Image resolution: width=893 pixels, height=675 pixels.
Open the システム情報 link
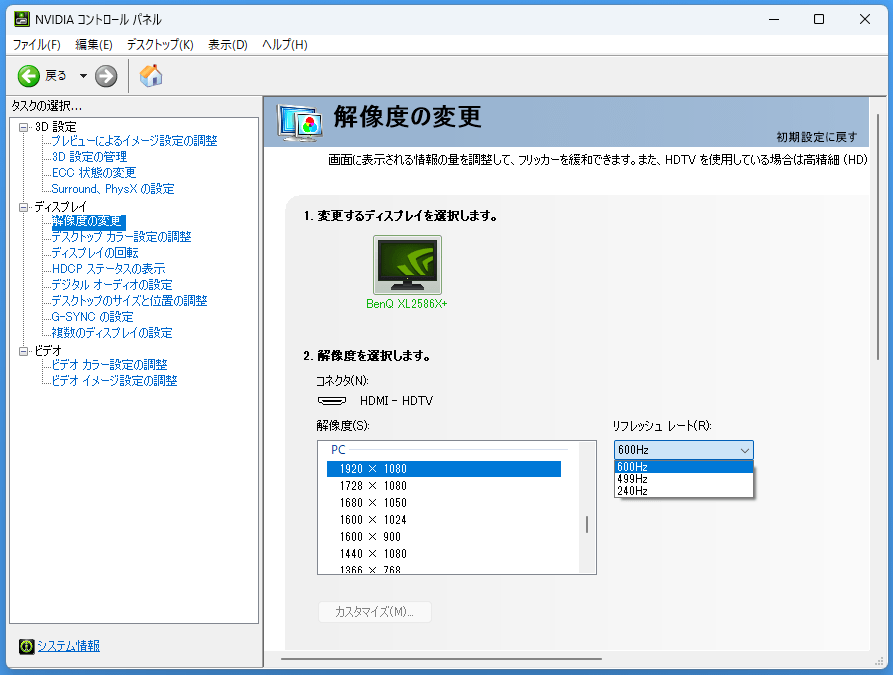tap(68, 646)
